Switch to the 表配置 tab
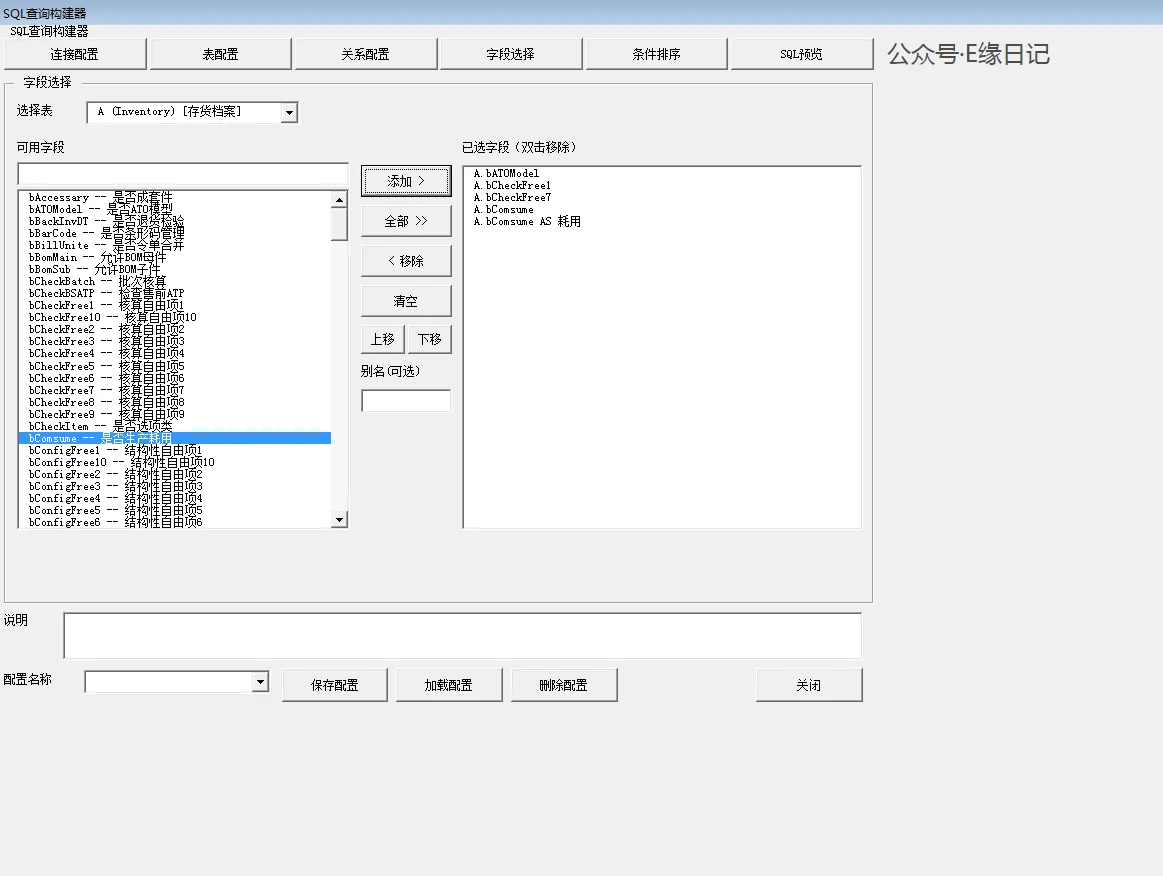The image size is (1163, 876). pyautogui.click(x=220, y=54)
